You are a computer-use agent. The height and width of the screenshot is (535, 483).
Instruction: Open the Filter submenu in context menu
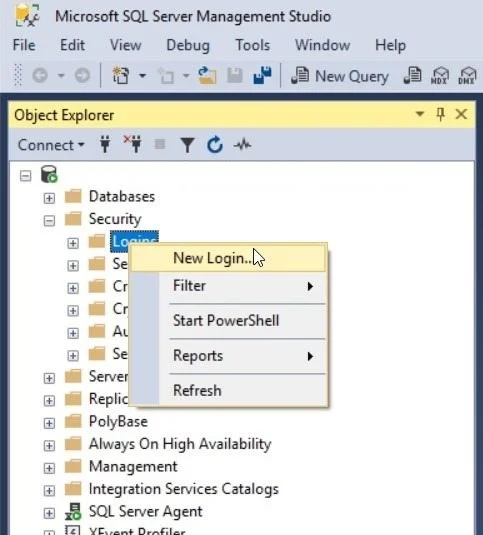228,286
